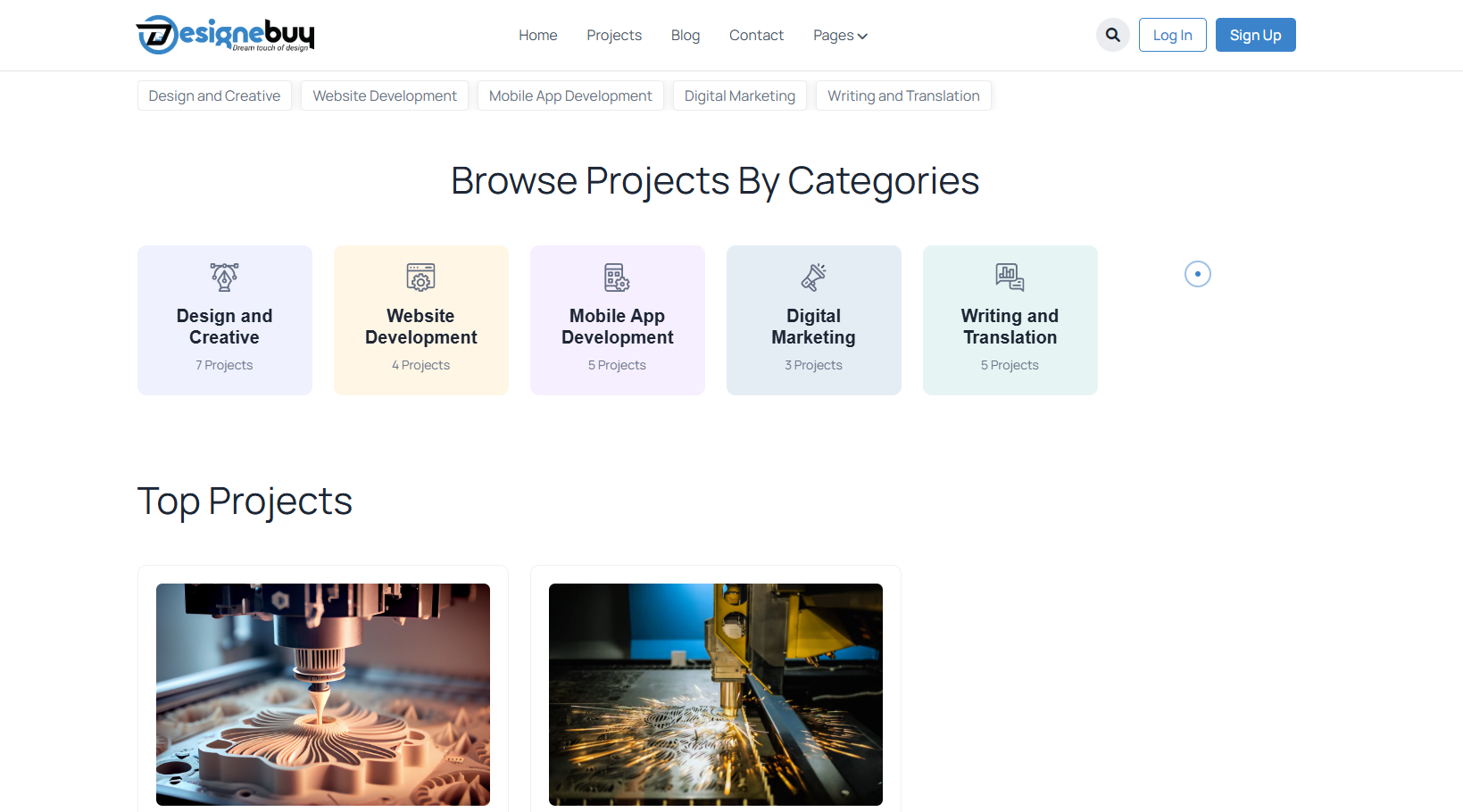Screen dimensions: 1463x812
Task: Open the search magnifier icon
Action: click(x=1112, y=35)
